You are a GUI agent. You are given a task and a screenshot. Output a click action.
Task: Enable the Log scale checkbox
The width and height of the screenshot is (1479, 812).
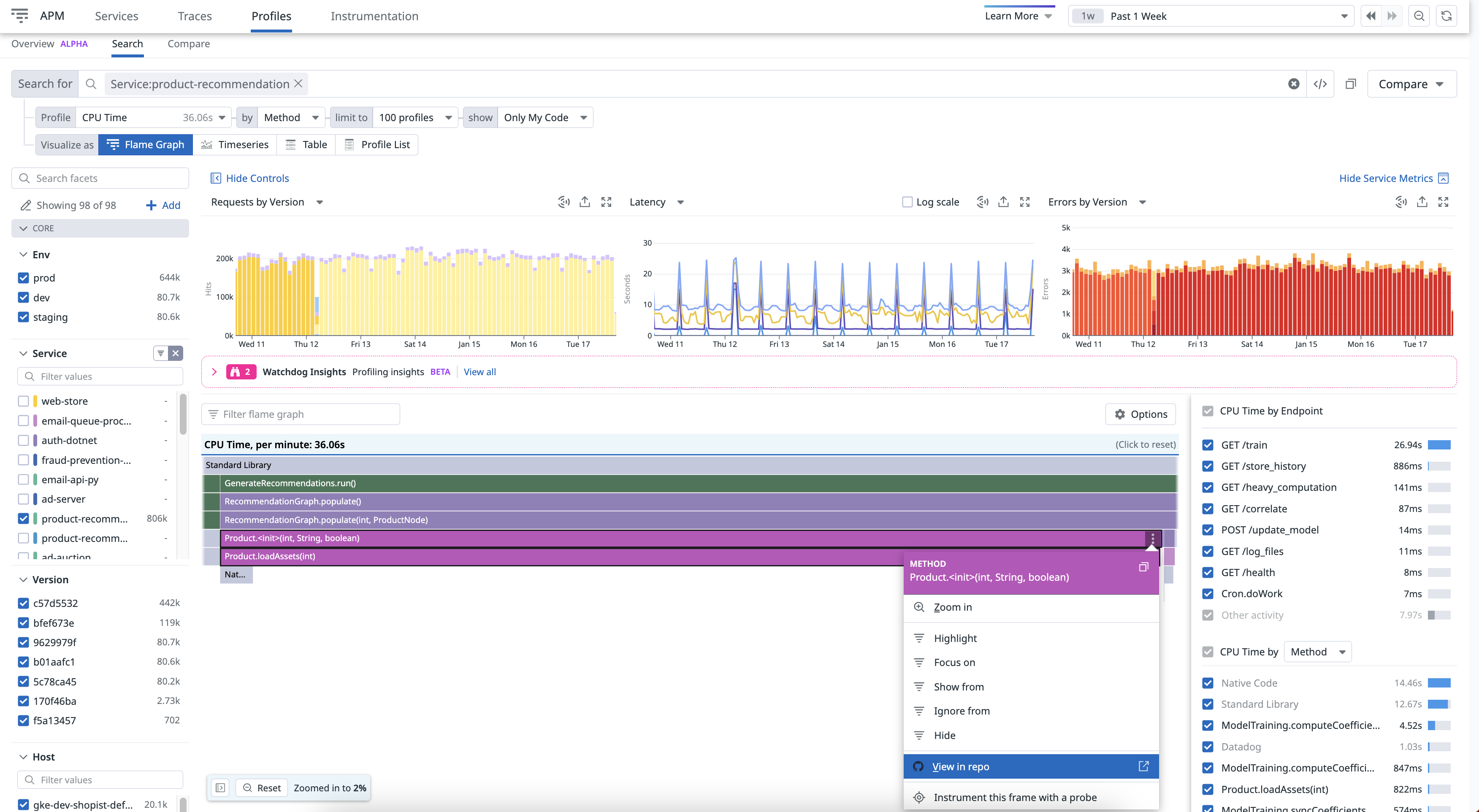coord(907,202)
